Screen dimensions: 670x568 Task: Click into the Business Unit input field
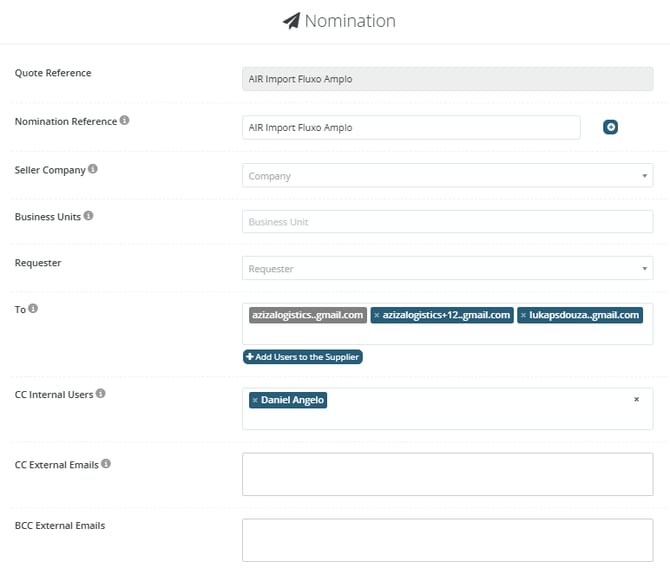[x=447, y=222]
